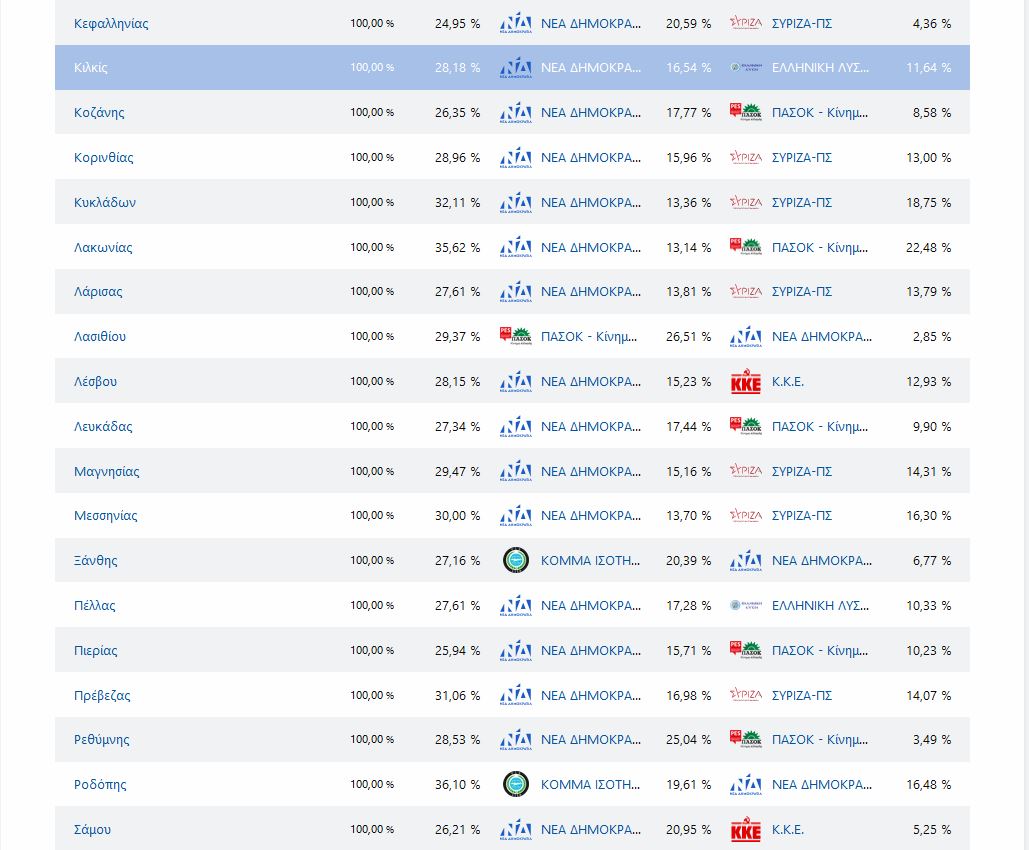1029x850 pixels.
Task: Click the KKE logo in Σάμου row
Action: coord(745,830)
